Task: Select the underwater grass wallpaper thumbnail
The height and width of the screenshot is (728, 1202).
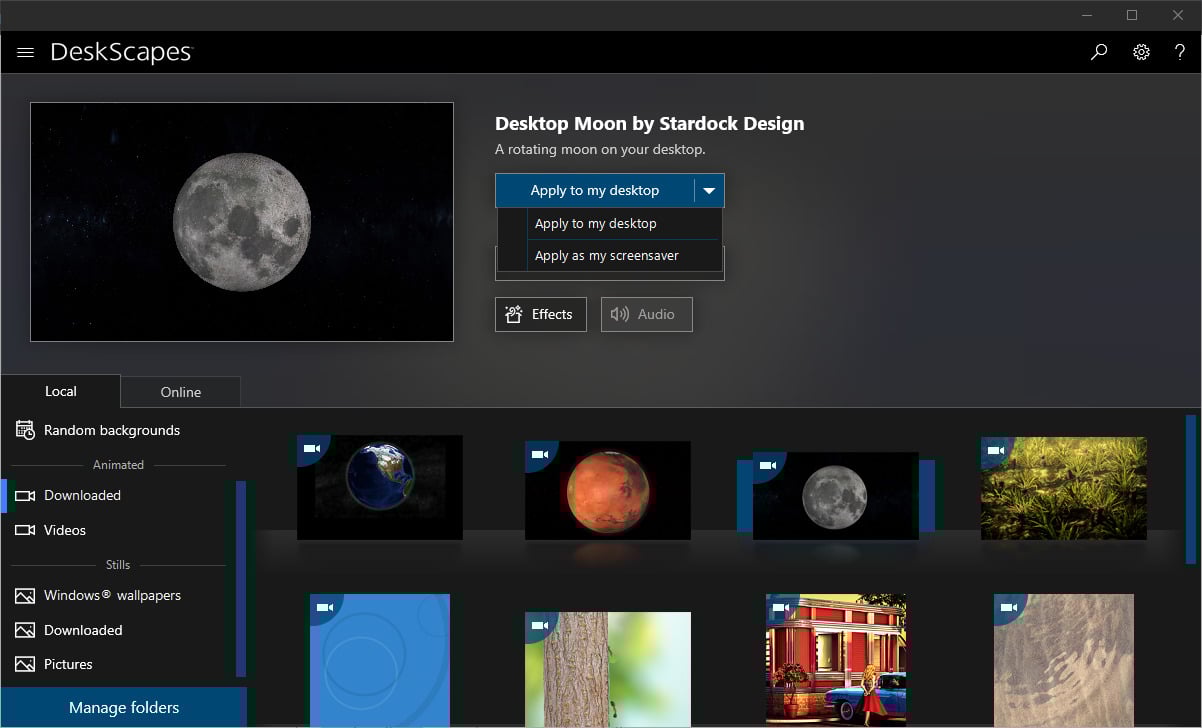Action: click(1064, 488)
